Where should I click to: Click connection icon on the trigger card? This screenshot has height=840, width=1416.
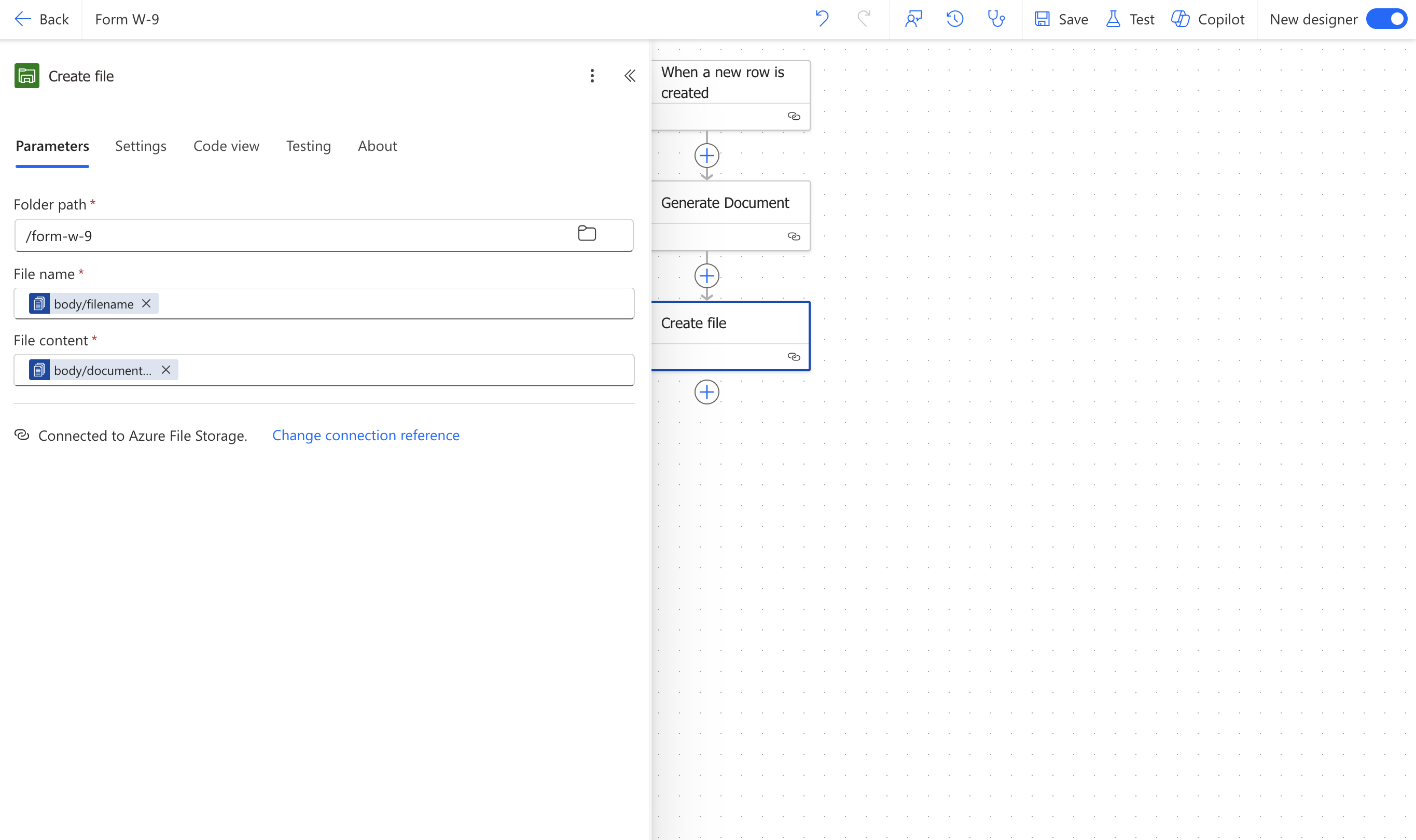pyautogui.click(x=794, y=116)
